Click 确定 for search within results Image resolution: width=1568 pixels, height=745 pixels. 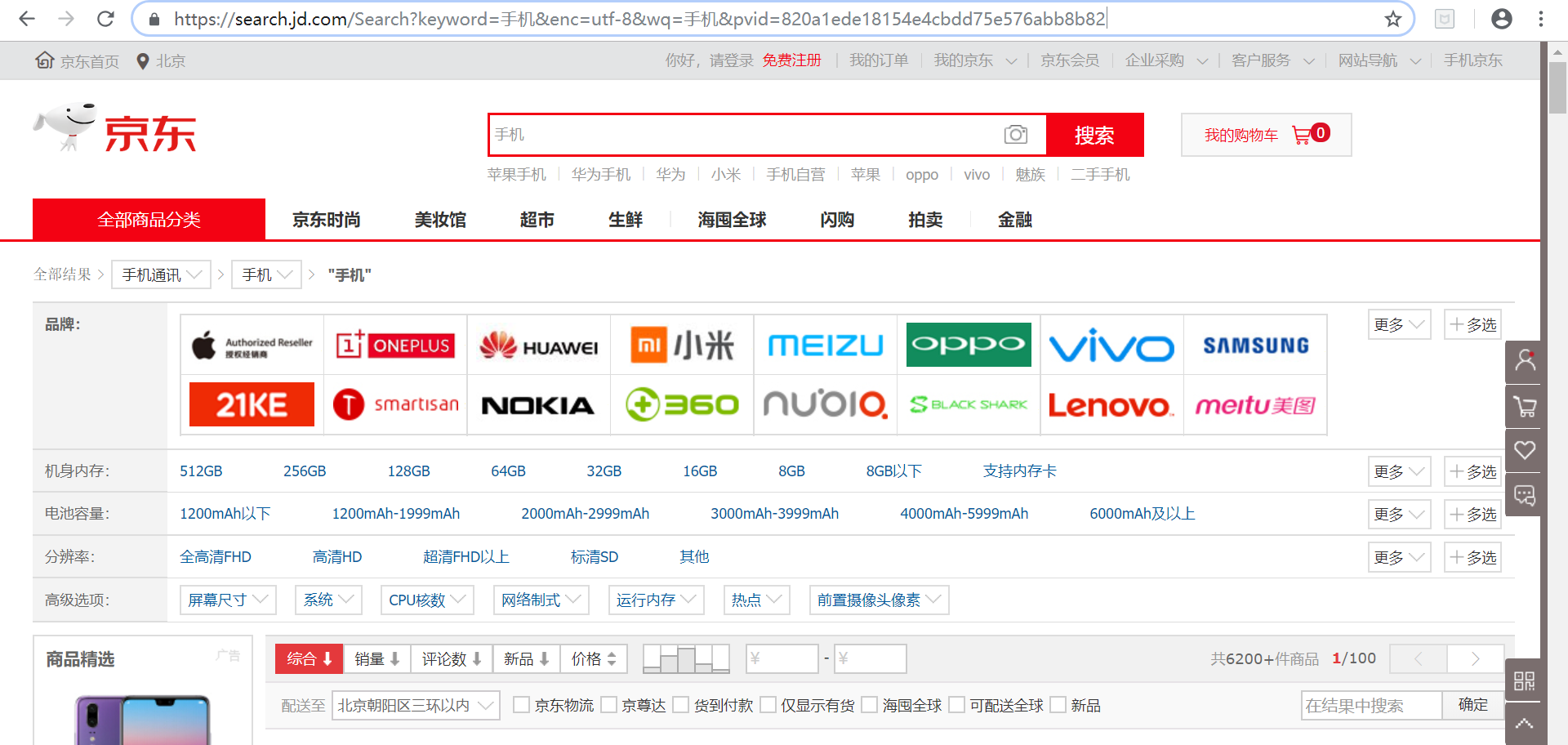click(x=1473, y=705)
